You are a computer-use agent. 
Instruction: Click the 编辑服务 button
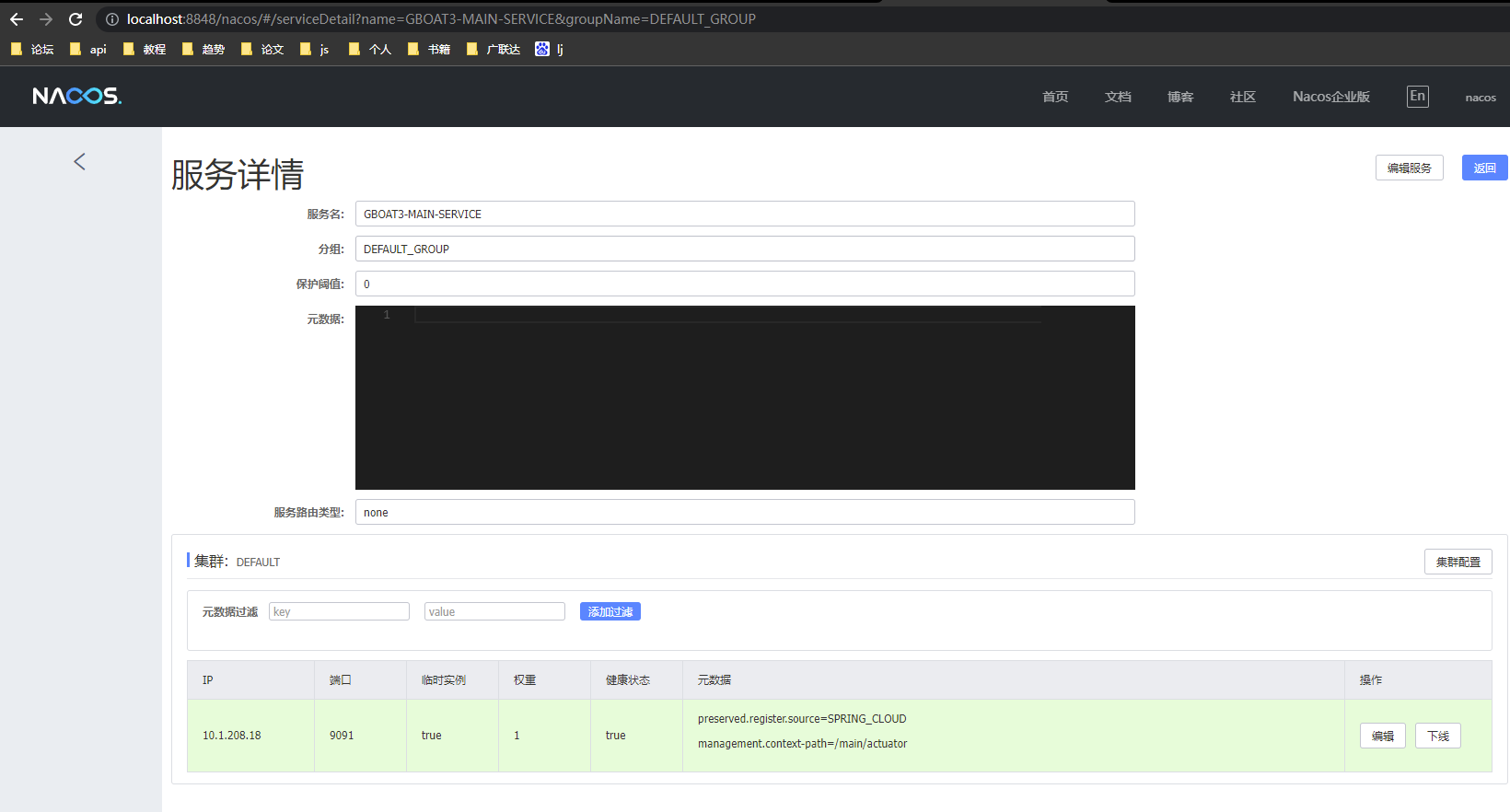[1410, 168]
